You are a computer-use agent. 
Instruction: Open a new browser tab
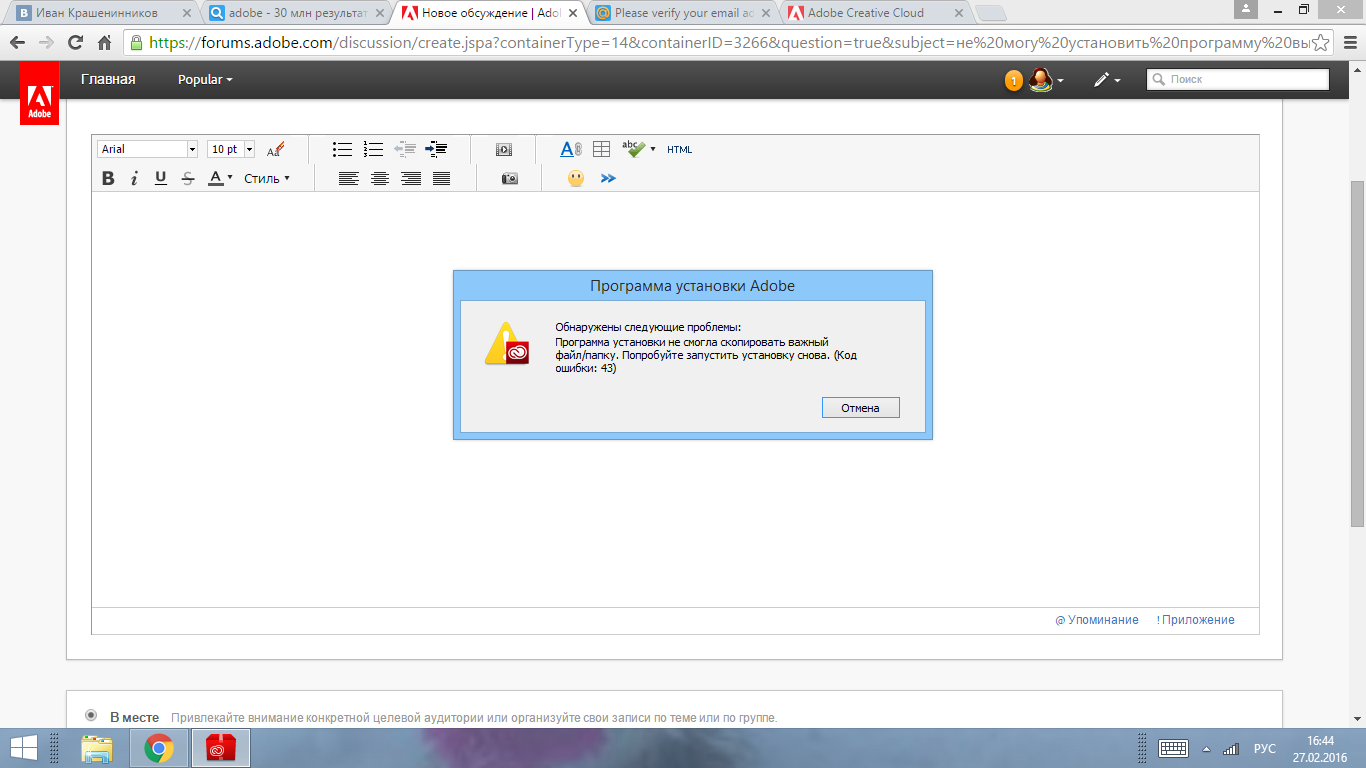990,14
